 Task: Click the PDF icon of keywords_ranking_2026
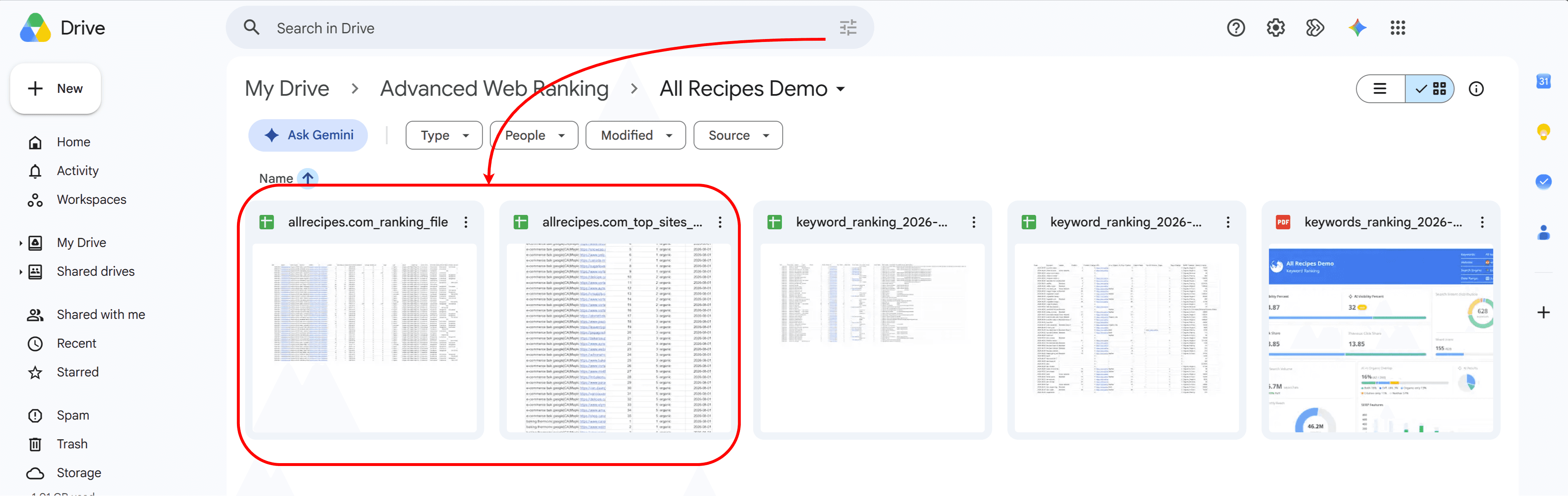1283,222
